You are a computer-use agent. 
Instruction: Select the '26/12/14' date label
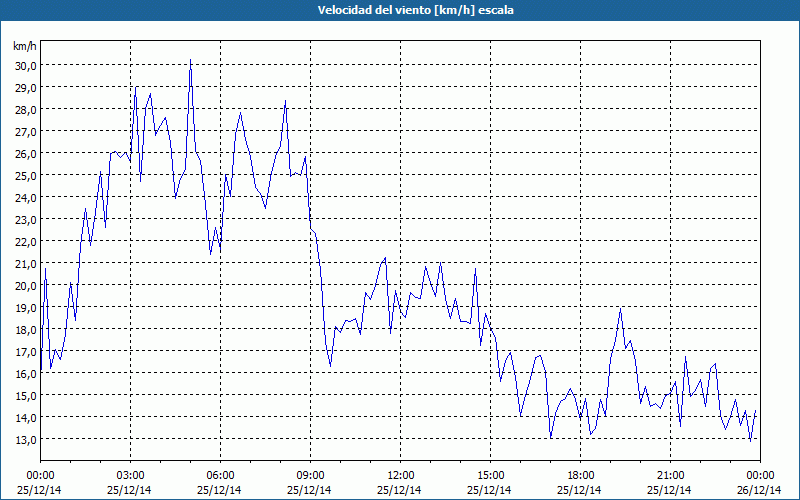pyautogui.click(x=759, y=490)
